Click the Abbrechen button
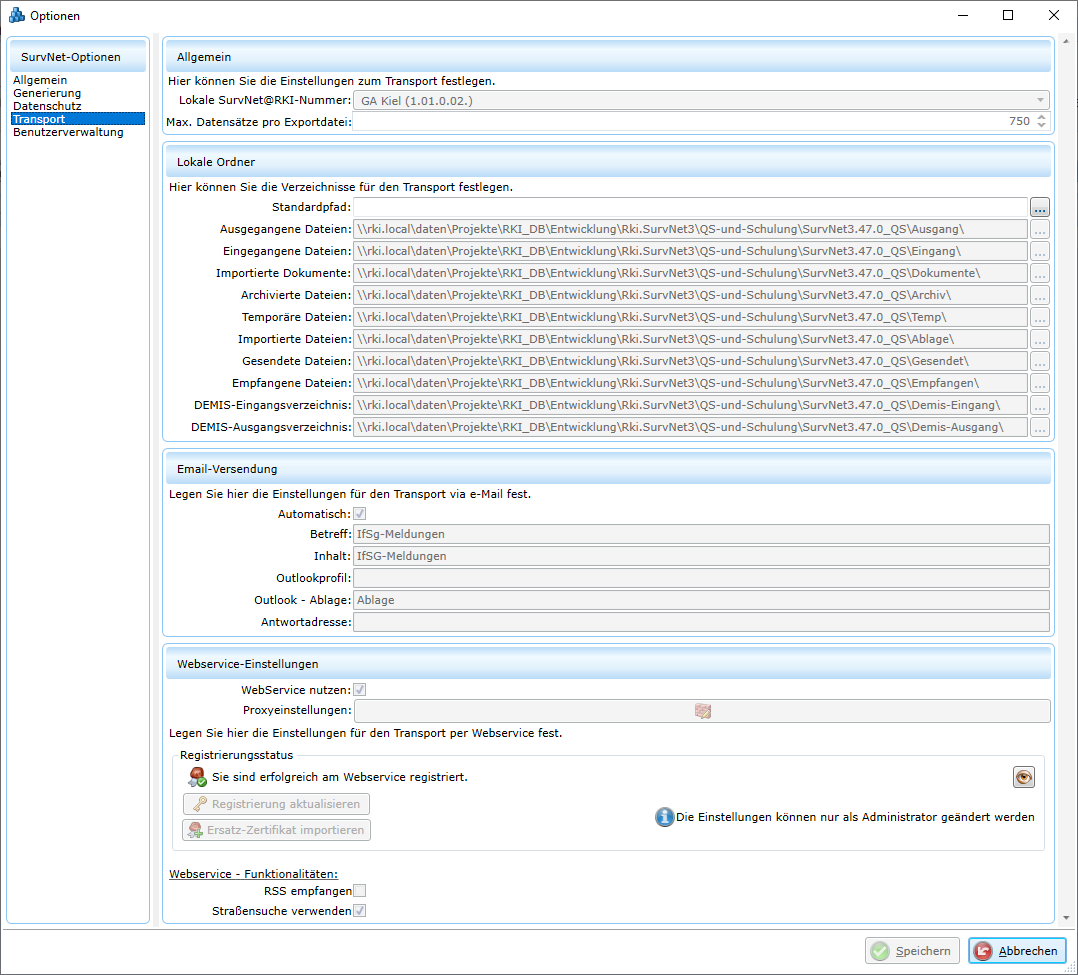Image resolution: width=1078 pixels, height=975 pixels. [1017, 951]
